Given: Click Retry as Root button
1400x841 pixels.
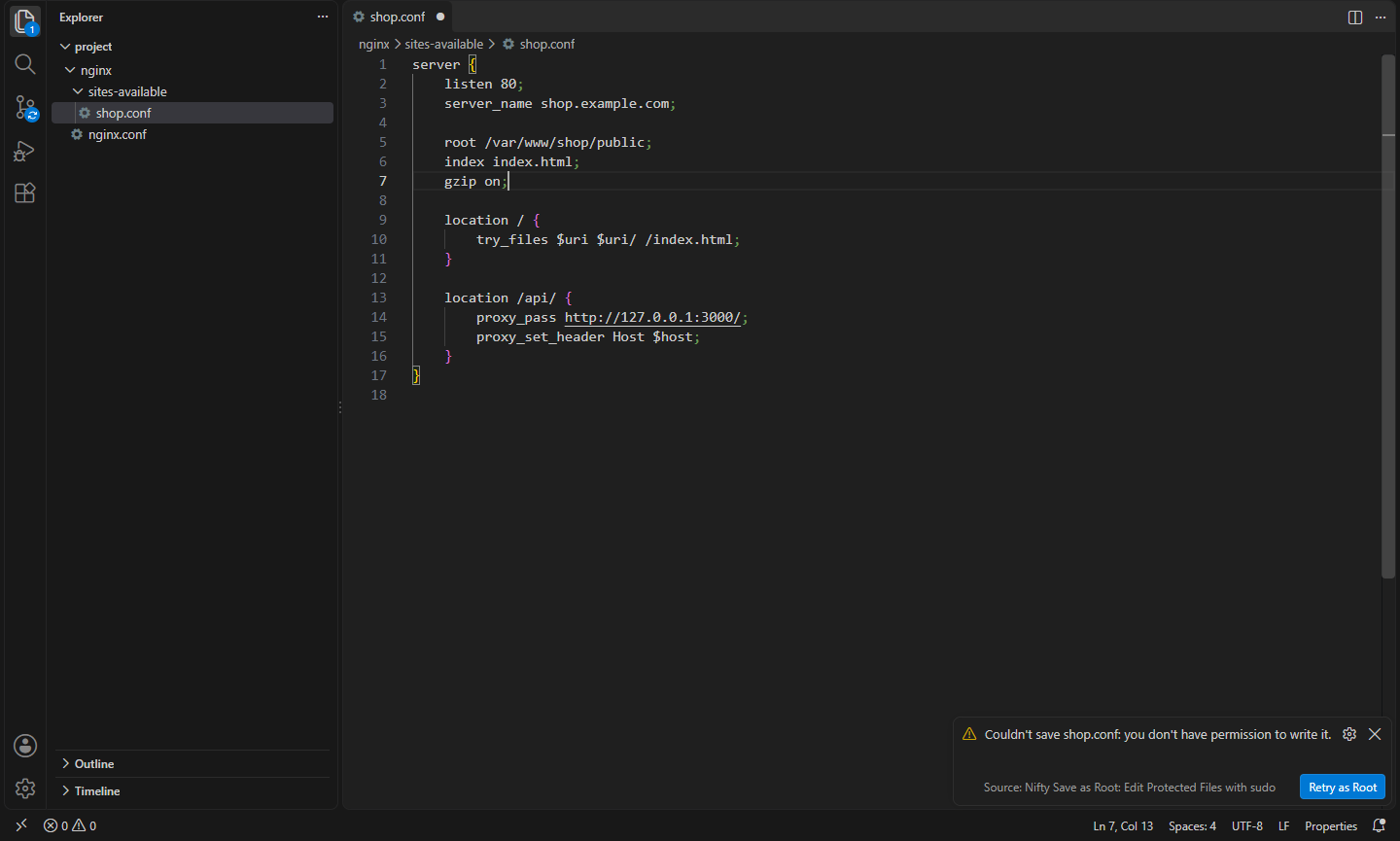Looking at the screenshot, I should tap(1343, 787).
